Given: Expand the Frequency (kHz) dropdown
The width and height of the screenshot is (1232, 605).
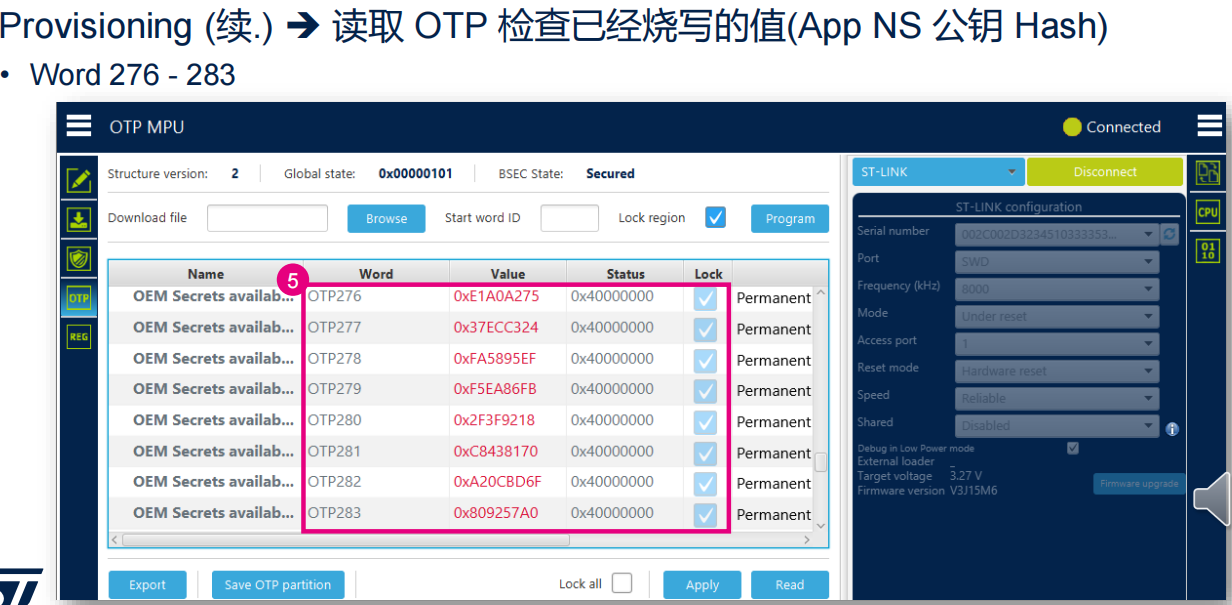Looking at the screenshot, I should point(1055,289).
